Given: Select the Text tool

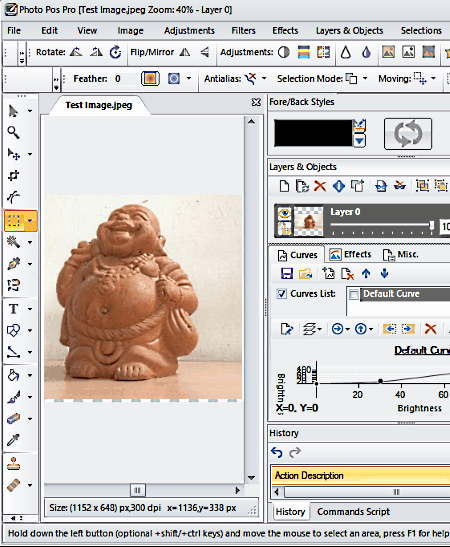Looking at the screenshot, I should (13, 309).
